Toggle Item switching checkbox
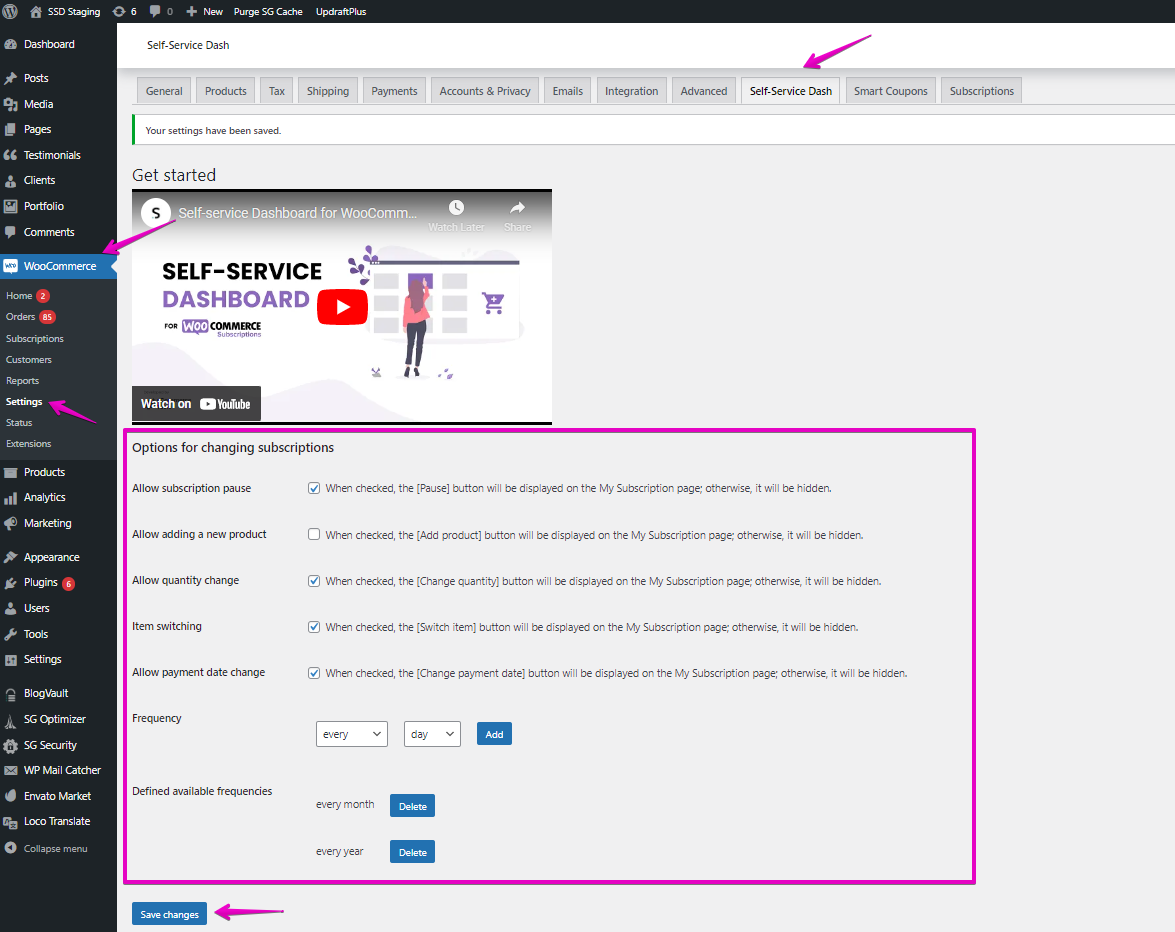 point(314,627)
